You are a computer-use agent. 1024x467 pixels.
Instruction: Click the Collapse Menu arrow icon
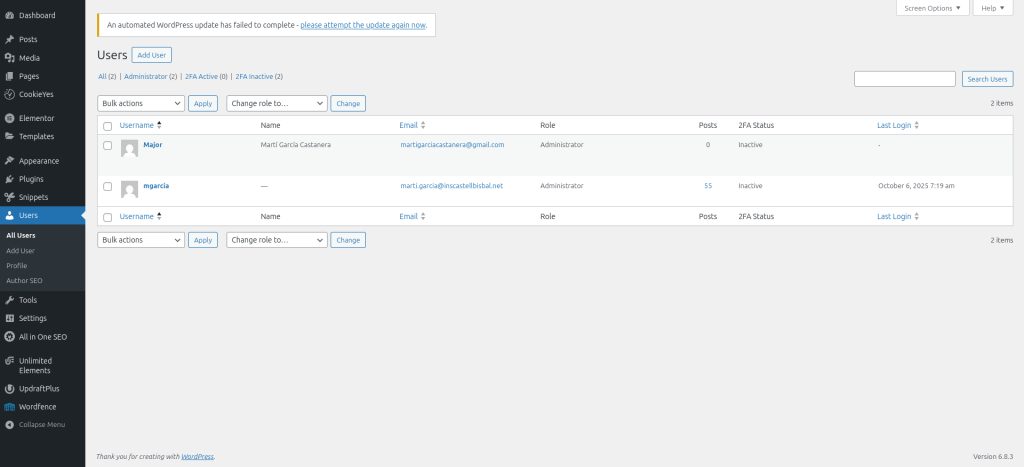(x=9, y=425)
